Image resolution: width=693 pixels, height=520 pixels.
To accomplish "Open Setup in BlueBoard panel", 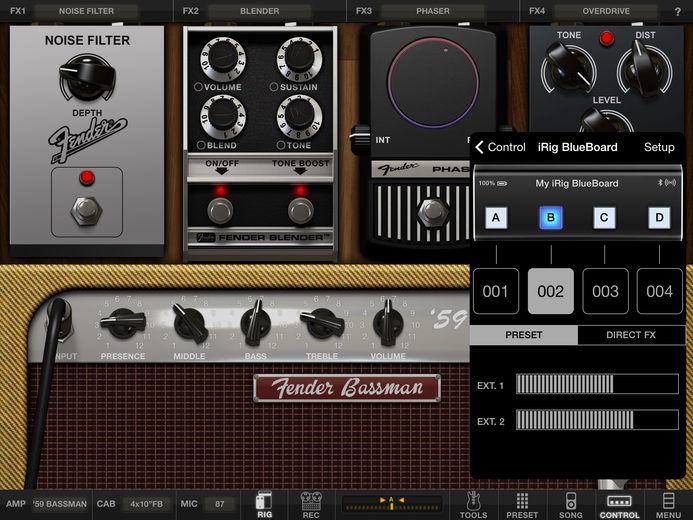I will tap(659, 147).
